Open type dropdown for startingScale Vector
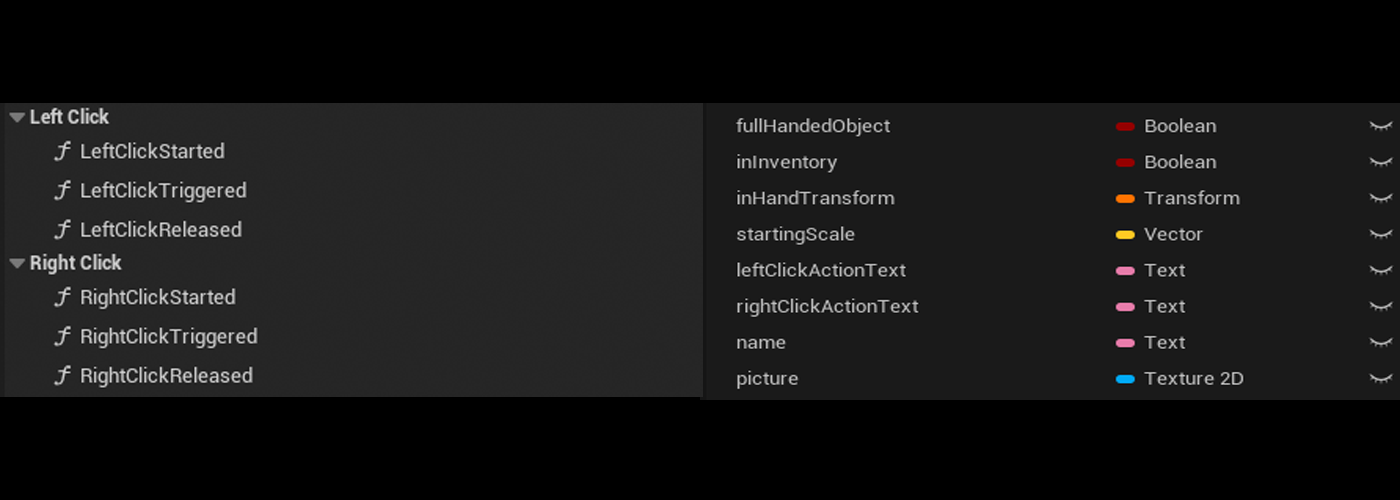 1173,235
